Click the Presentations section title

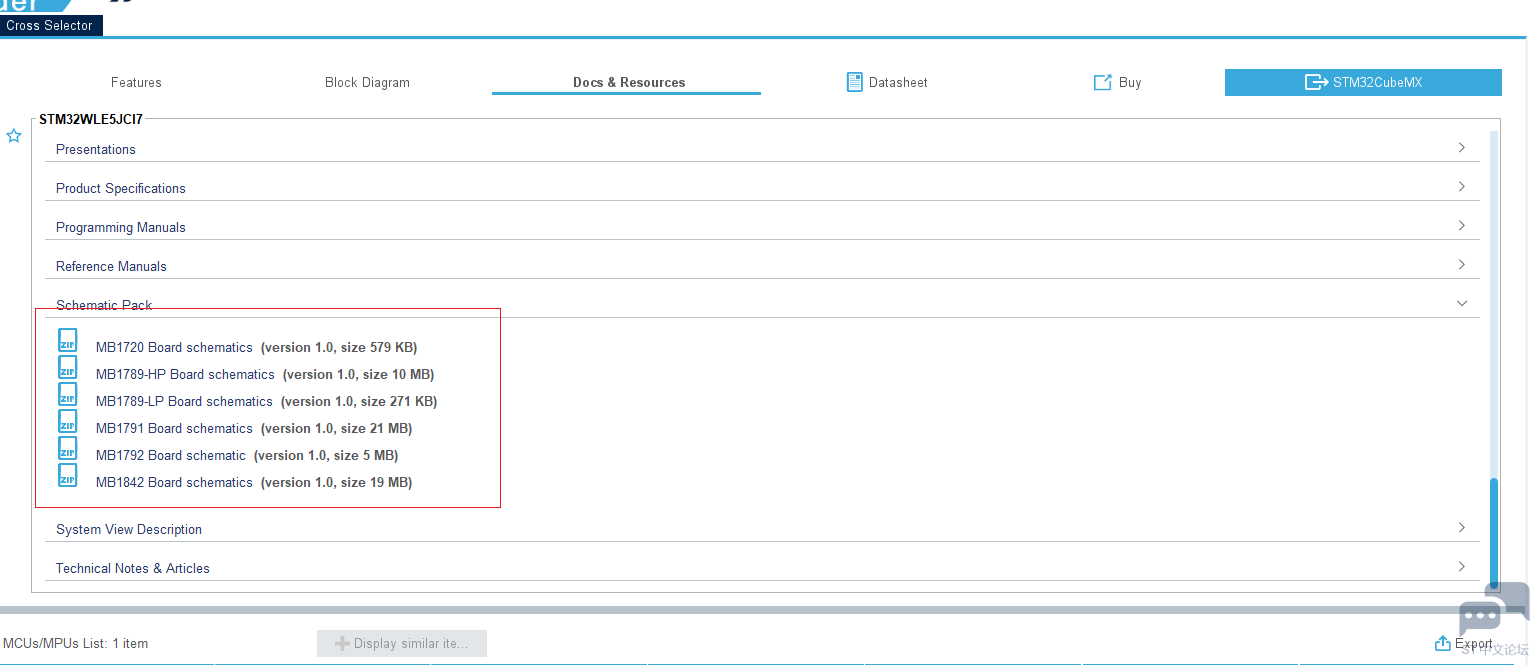click(96, 149)
